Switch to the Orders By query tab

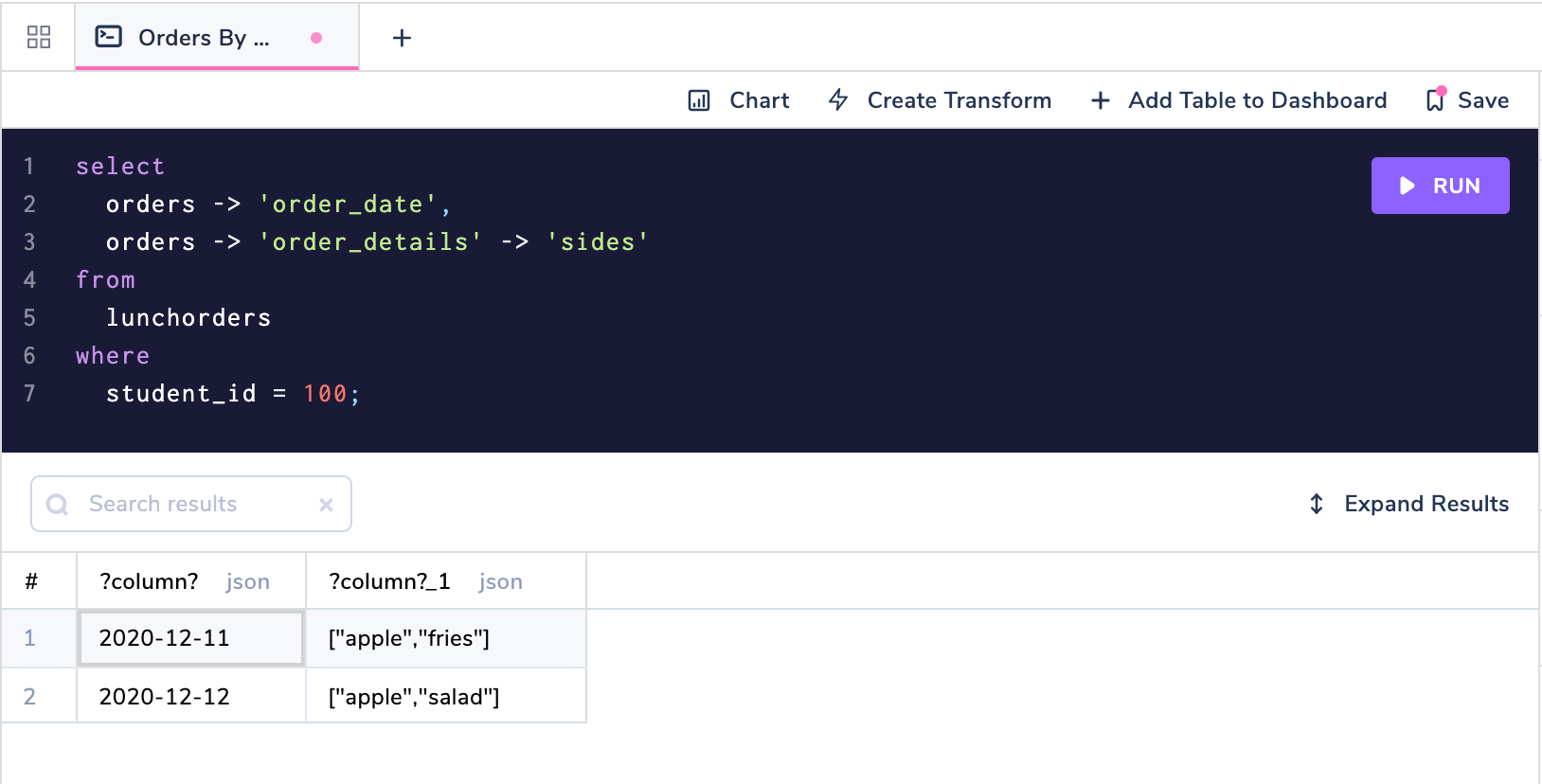coord(204,38)
